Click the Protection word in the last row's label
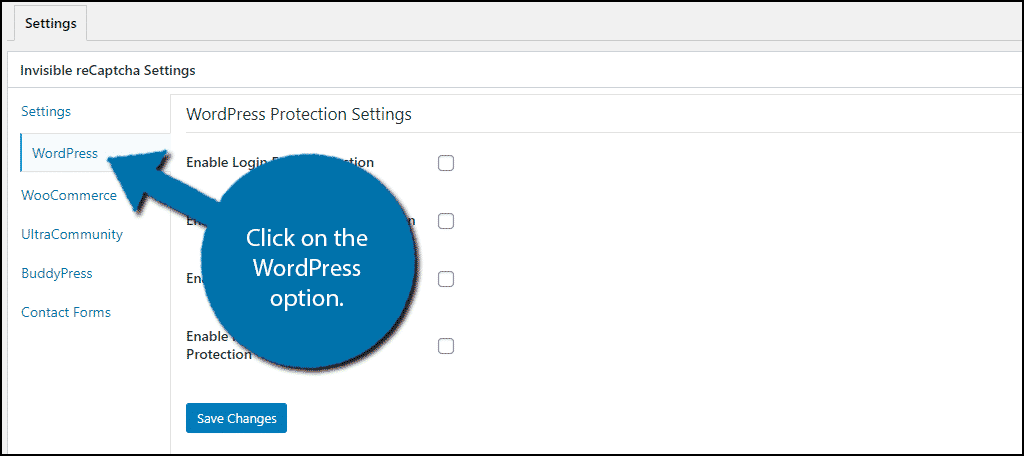This screenshot has width=1024, height=456. pyautogui.click(x=219, y=354)
